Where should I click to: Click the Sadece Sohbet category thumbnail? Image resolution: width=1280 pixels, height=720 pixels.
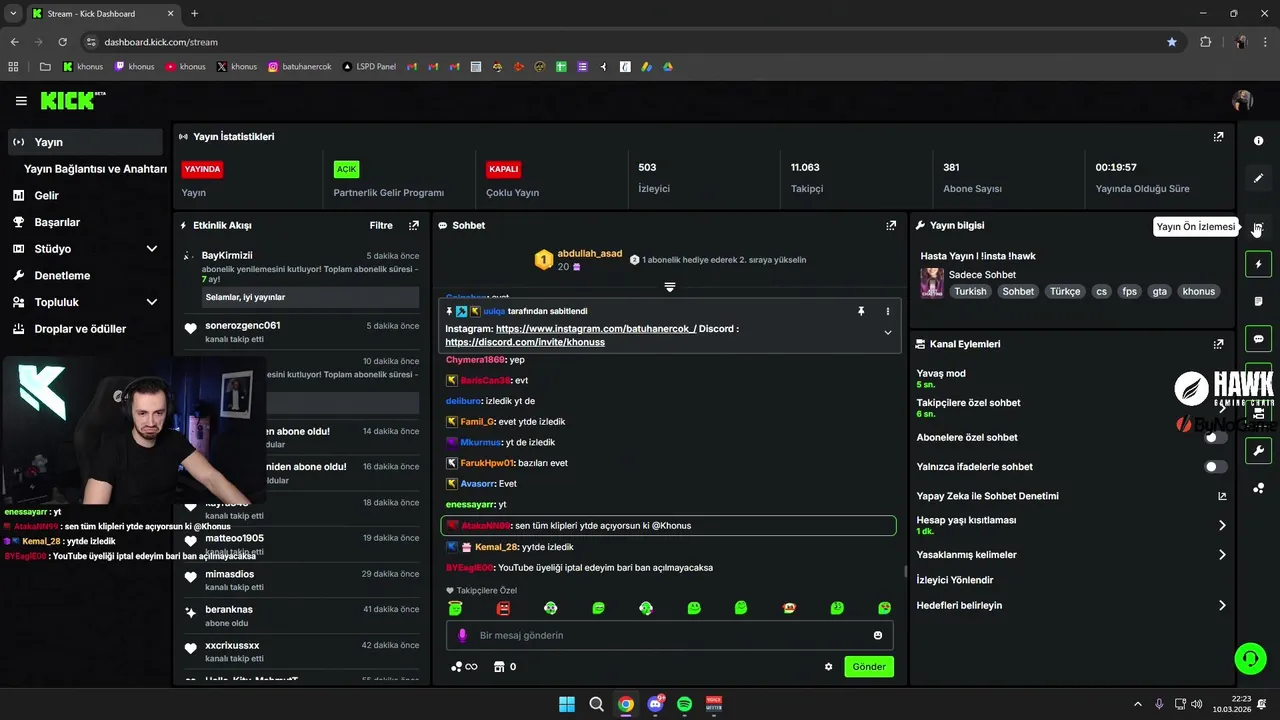point(932,282)
